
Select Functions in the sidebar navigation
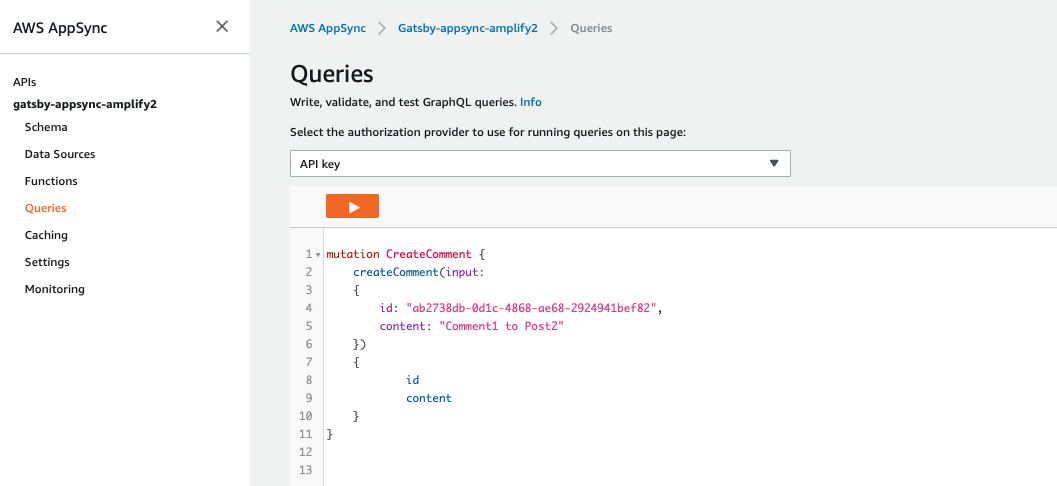click(51, 181)
